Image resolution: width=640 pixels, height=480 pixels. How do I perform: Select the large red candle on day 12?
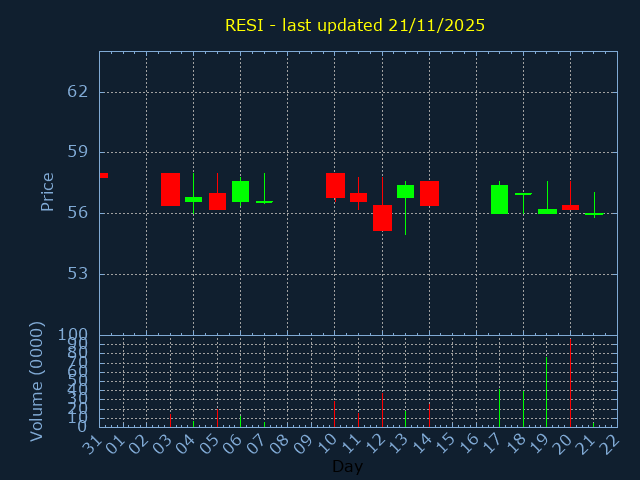coord(382,218)
